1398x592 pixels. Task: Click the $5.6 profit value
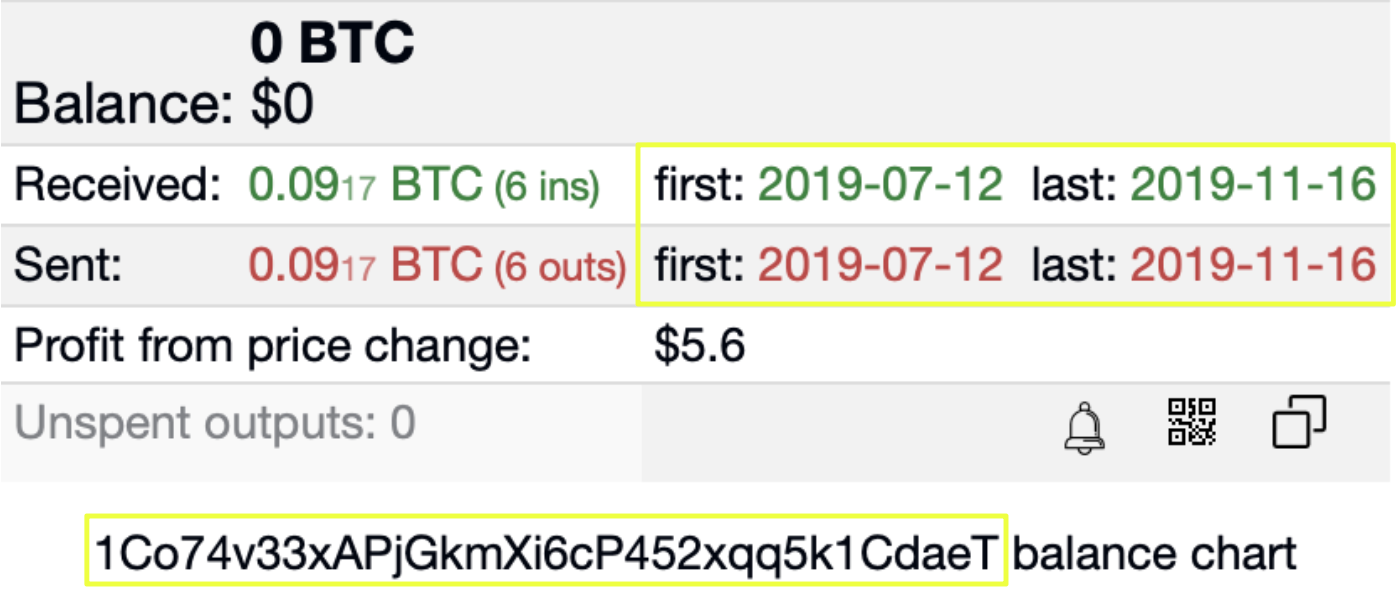click(x=700, y=346)
